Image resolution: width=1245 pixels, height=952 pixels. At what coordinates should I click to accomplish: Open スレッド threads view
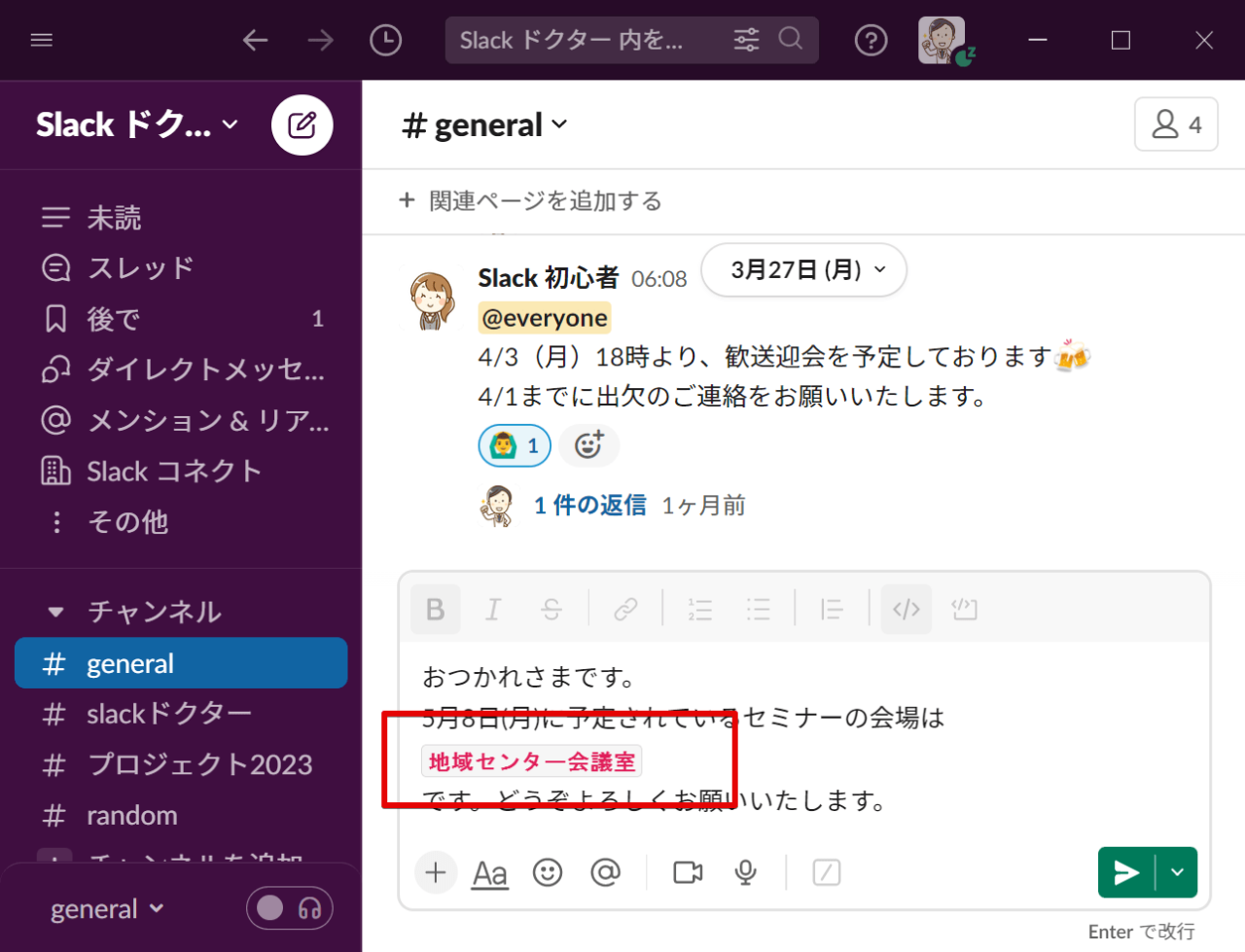(181, 267)
